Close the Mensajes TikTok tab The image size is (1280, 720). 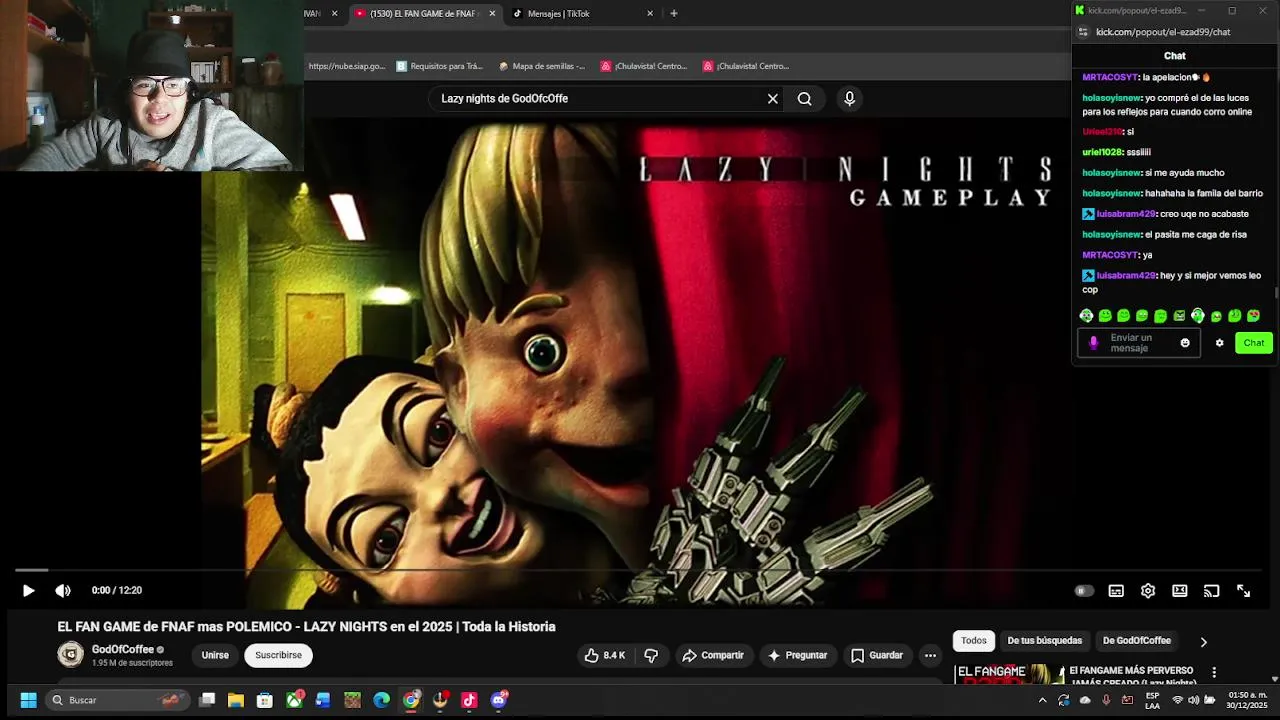[650, 14]
